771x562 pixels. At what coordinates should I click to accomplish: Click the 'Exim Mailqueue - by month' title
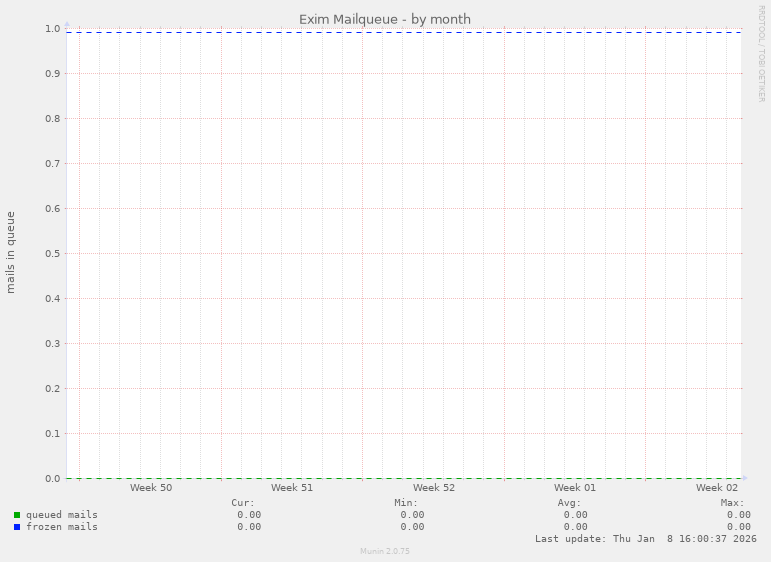[x=385, y=19]
